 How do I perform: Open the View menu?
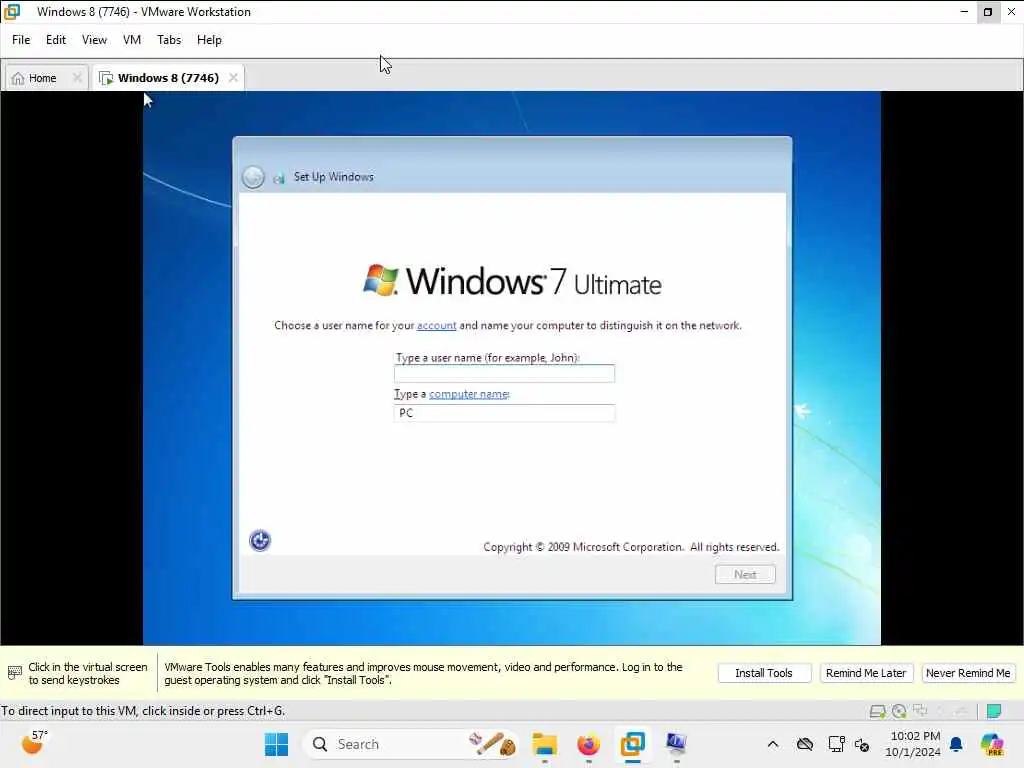tap(94, 40)
